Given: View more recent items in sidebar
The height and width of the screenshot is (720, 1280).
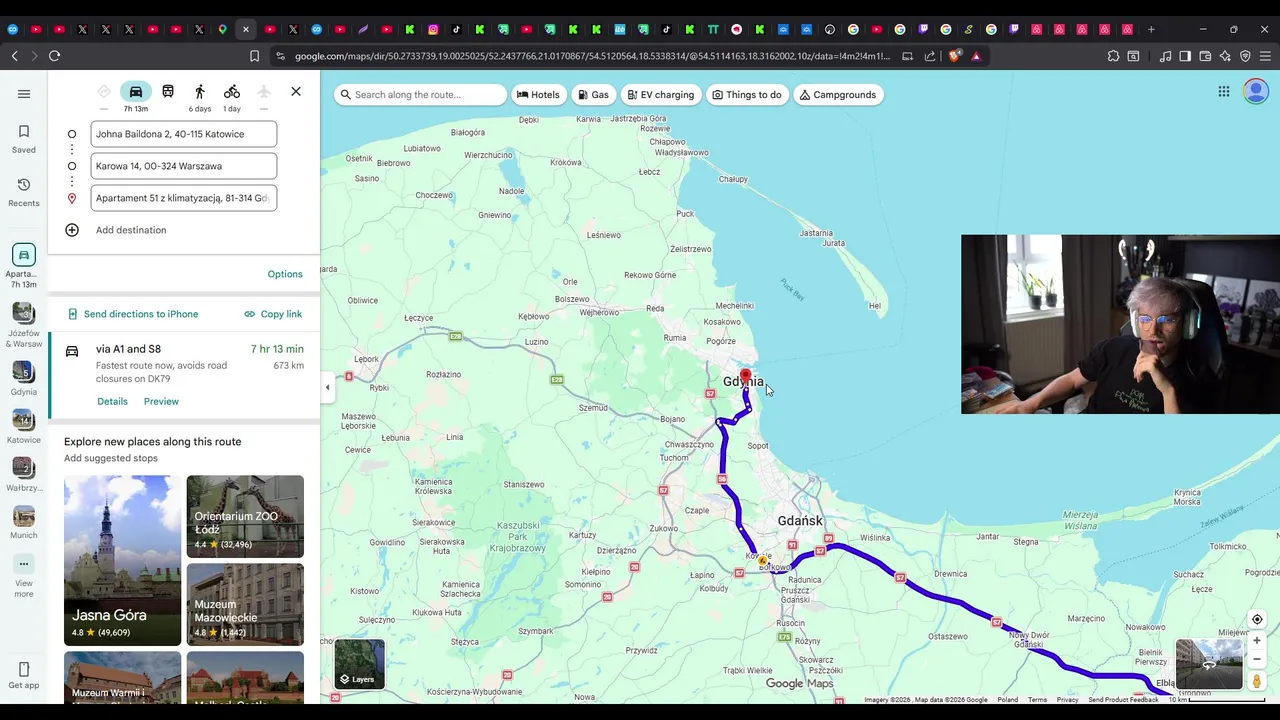Looking at the screenshot, I should (x=24, y=576).
